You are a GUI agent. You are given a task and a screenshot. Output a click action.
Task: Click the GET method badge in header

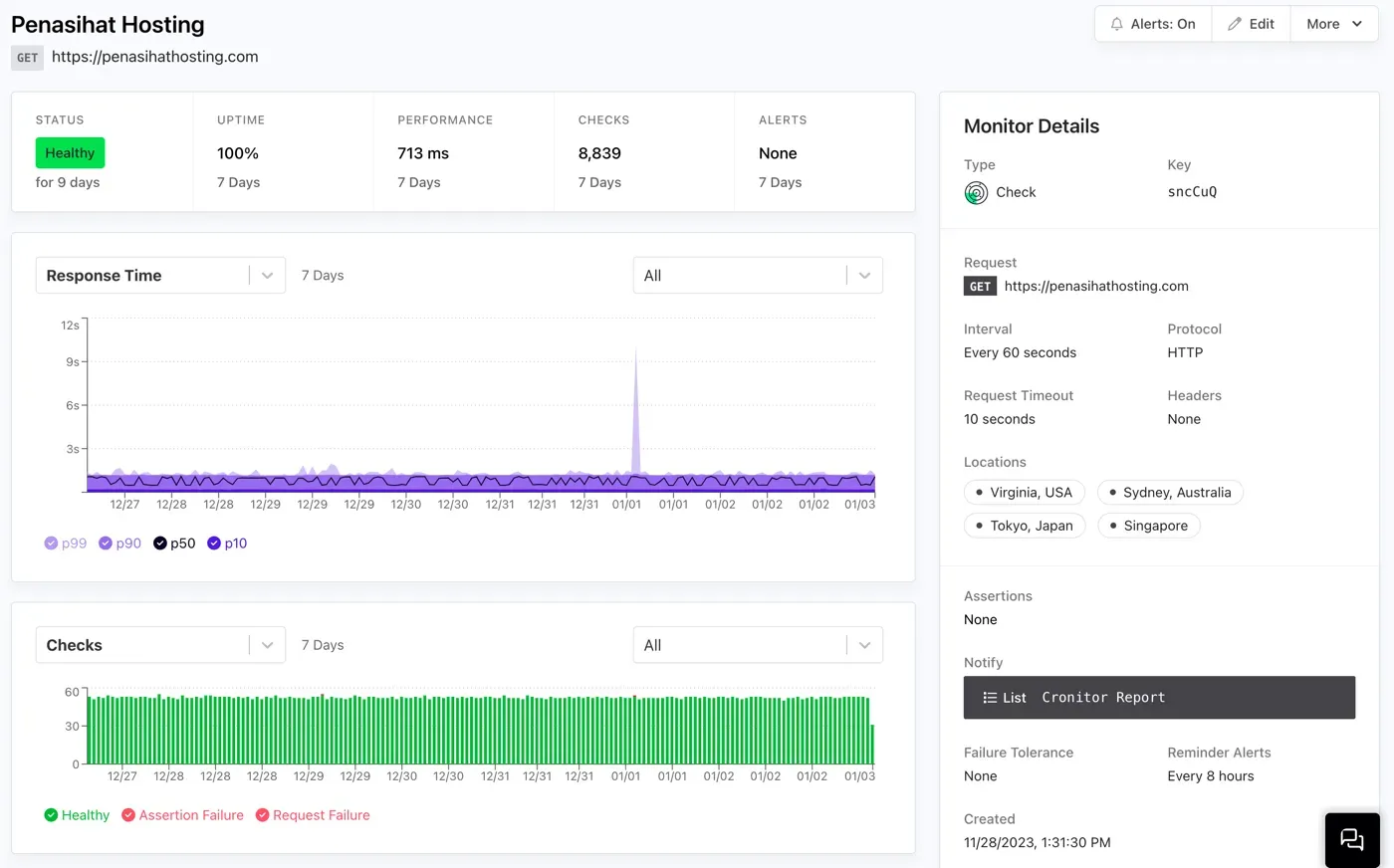coord(27,58)
